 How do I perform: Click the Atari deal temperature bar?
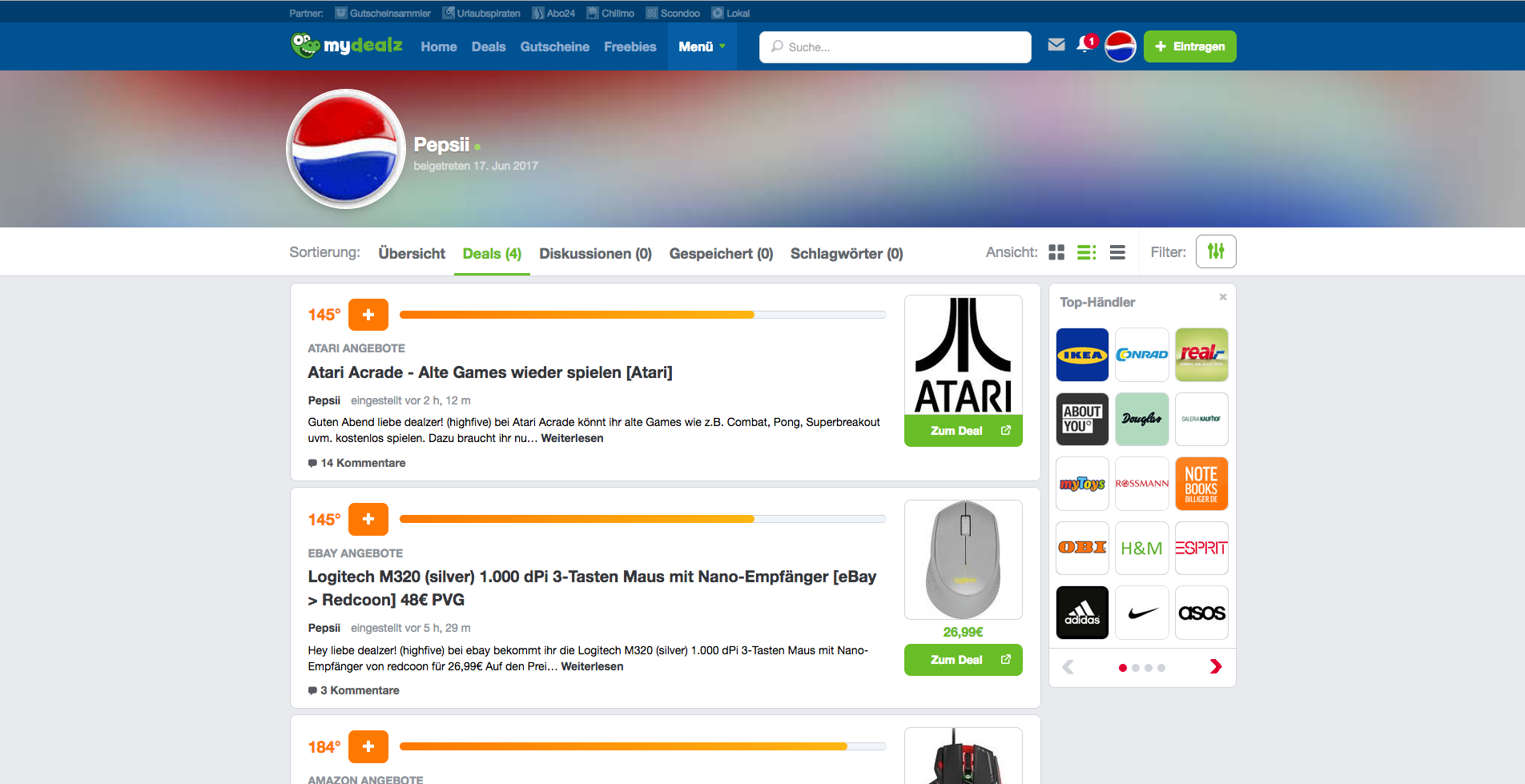coord(642,315)
